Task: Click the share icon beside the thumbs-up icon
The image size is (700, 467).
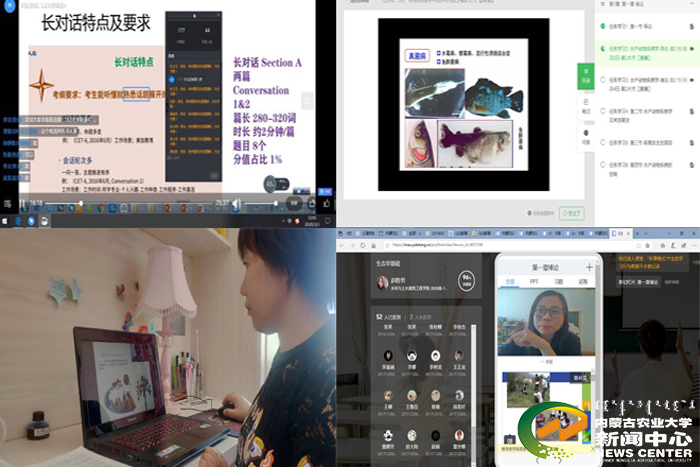Action: click(312, 204)
